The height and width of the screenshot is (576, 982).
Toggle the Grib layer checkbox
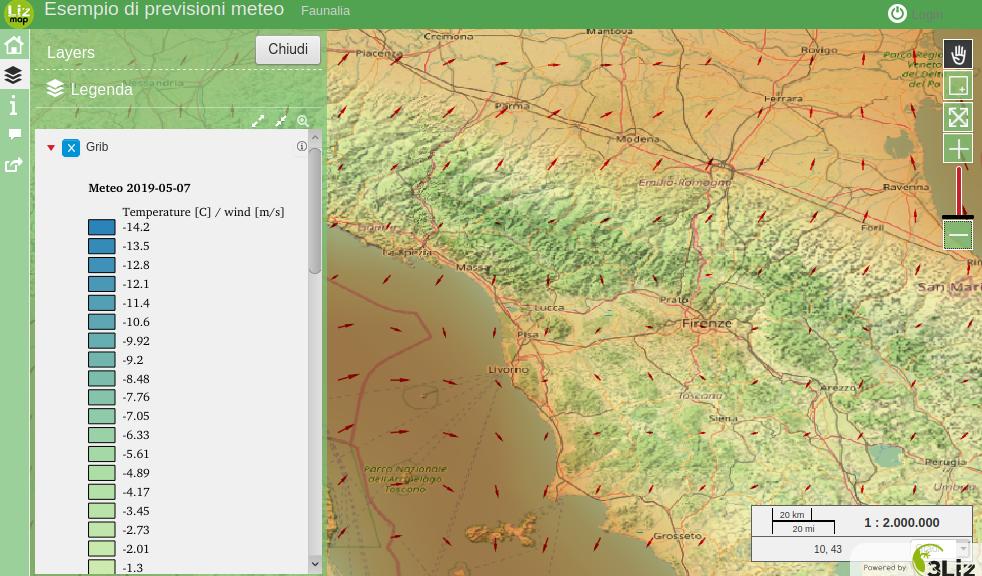(x=71, y=148)
